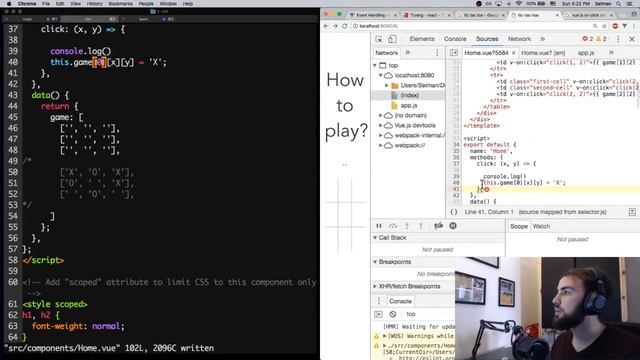
Task: Show more DevTools panels via double chevron
Action: pos(542,39)
